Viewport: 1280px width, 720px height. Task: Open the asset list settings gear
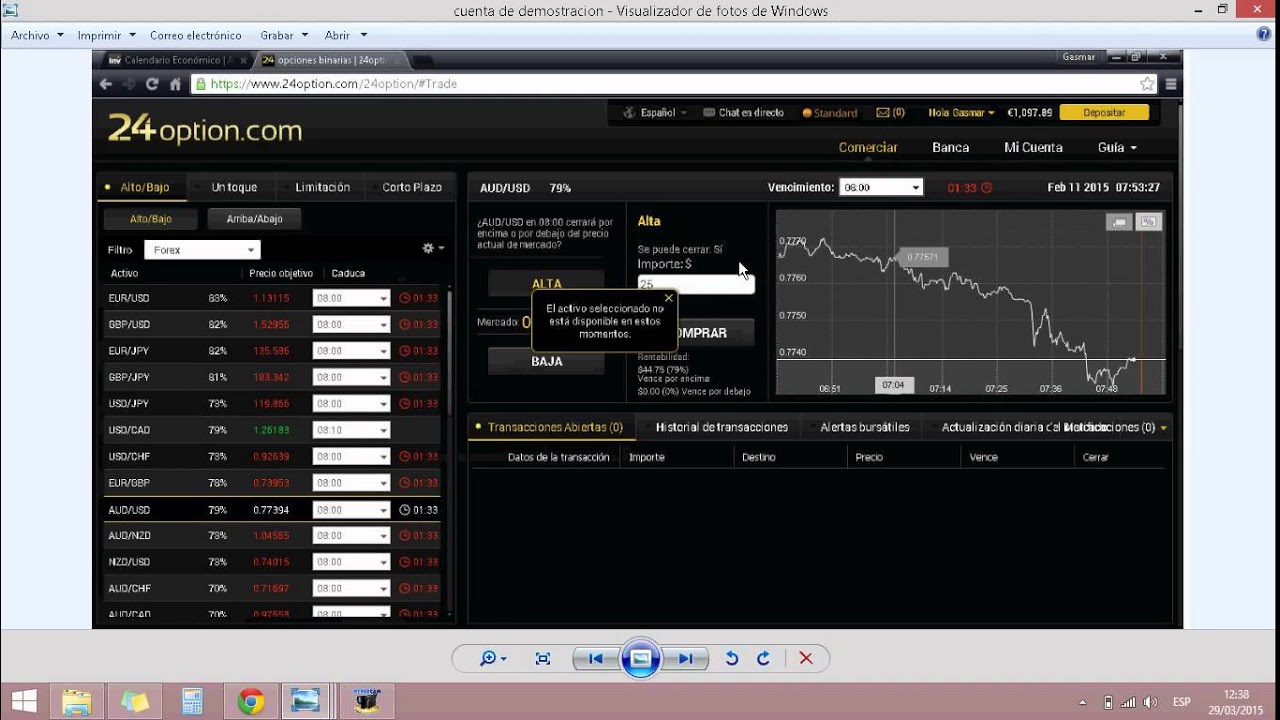(x=433, y=248)
